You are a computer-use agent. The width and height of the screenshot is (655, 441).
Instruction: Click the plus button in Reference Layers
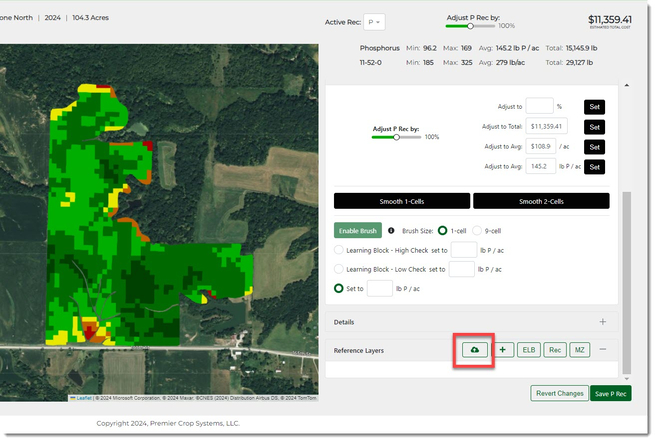coord(503,350)
